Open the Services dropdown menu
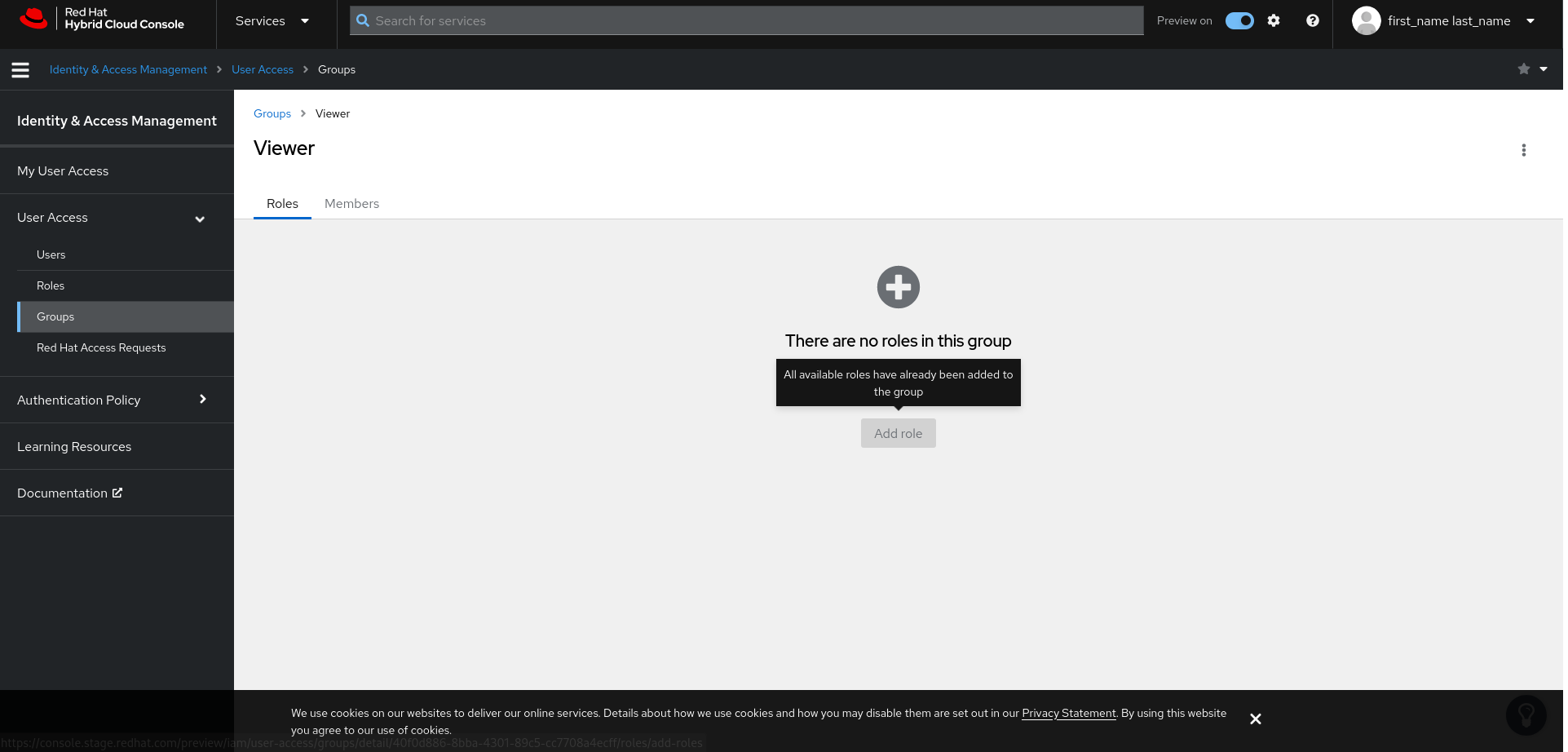This screenshot has height=752, width=1568. pyautogui.click(x=272, y=20)
